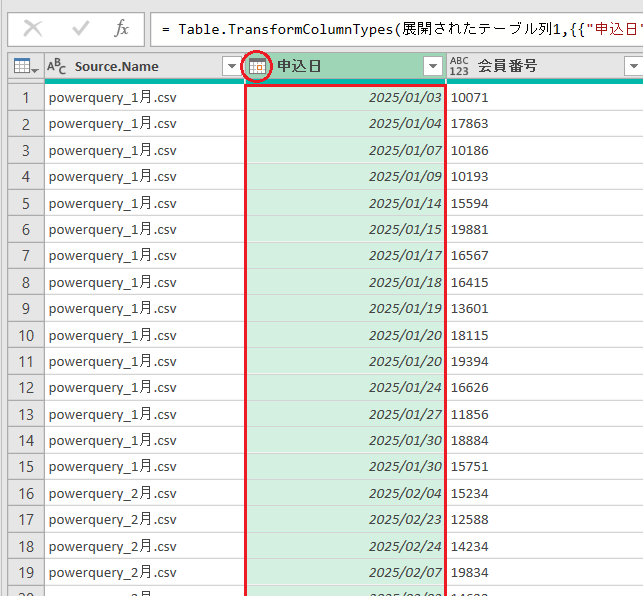Open 会員番号 column filter dropdown
This screenshot has width=643, height=596.
point(634,66)
